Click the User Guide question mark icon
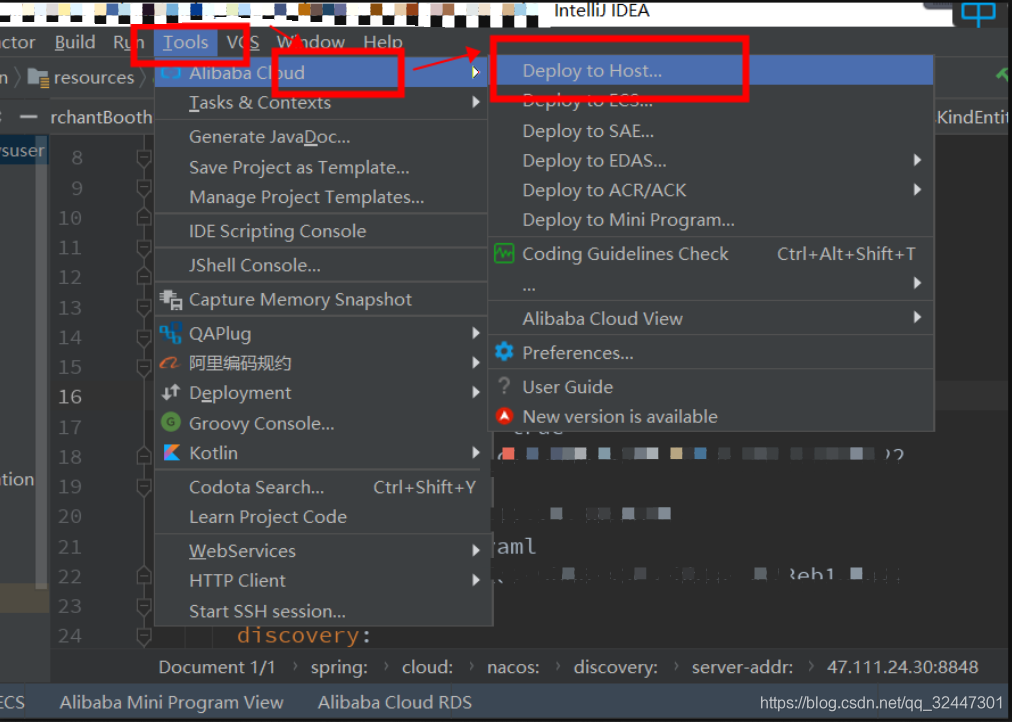This screenshot has width=1012, height=722. [x=504, y=386]
